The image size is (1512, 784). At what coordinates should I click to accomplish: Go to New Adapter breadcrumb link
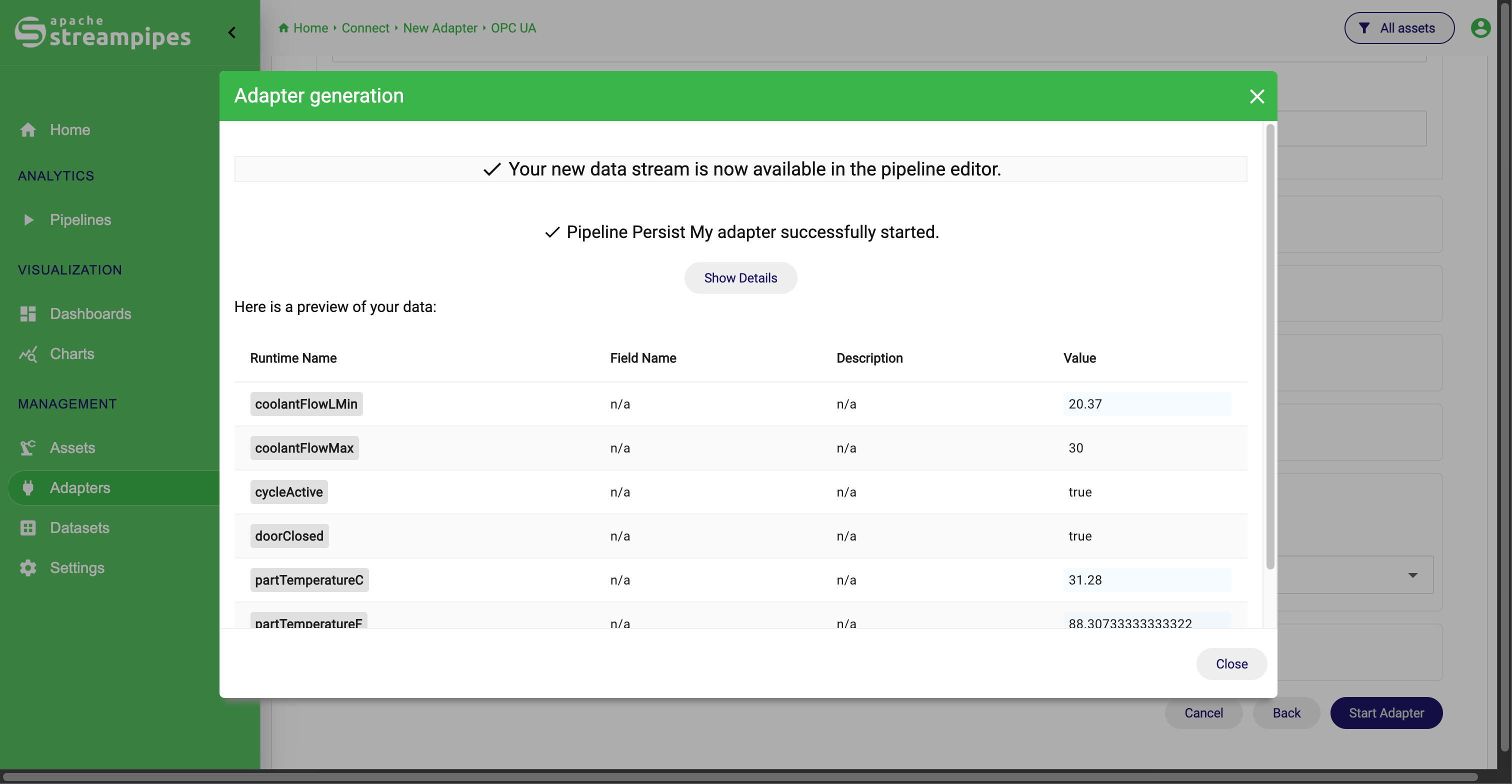click(439, 27)
